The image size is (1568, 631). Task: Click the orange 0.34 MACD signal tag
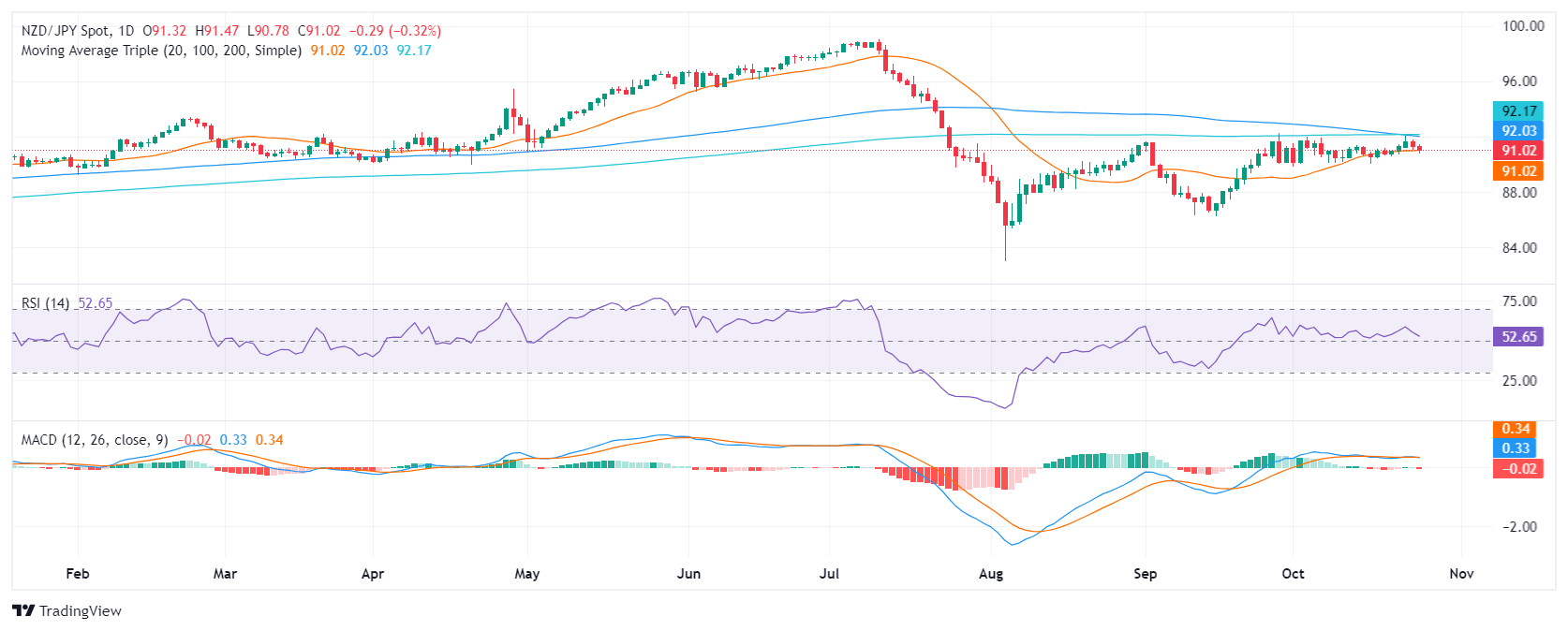pos(1515,429)
